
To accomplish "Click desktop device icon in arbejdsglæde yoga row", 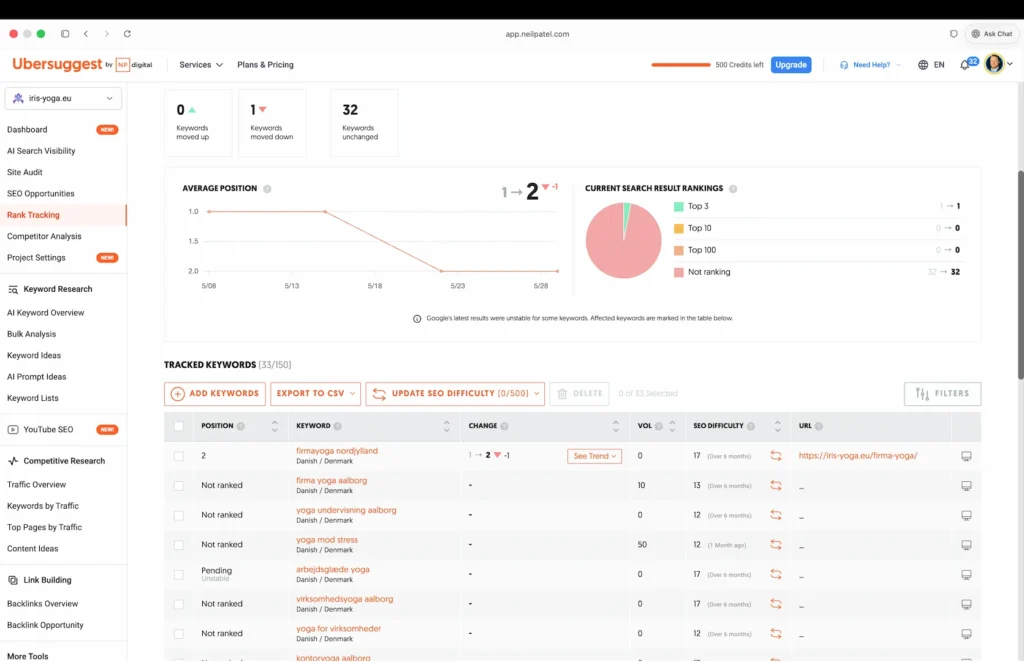I will (x=967, y=575).
